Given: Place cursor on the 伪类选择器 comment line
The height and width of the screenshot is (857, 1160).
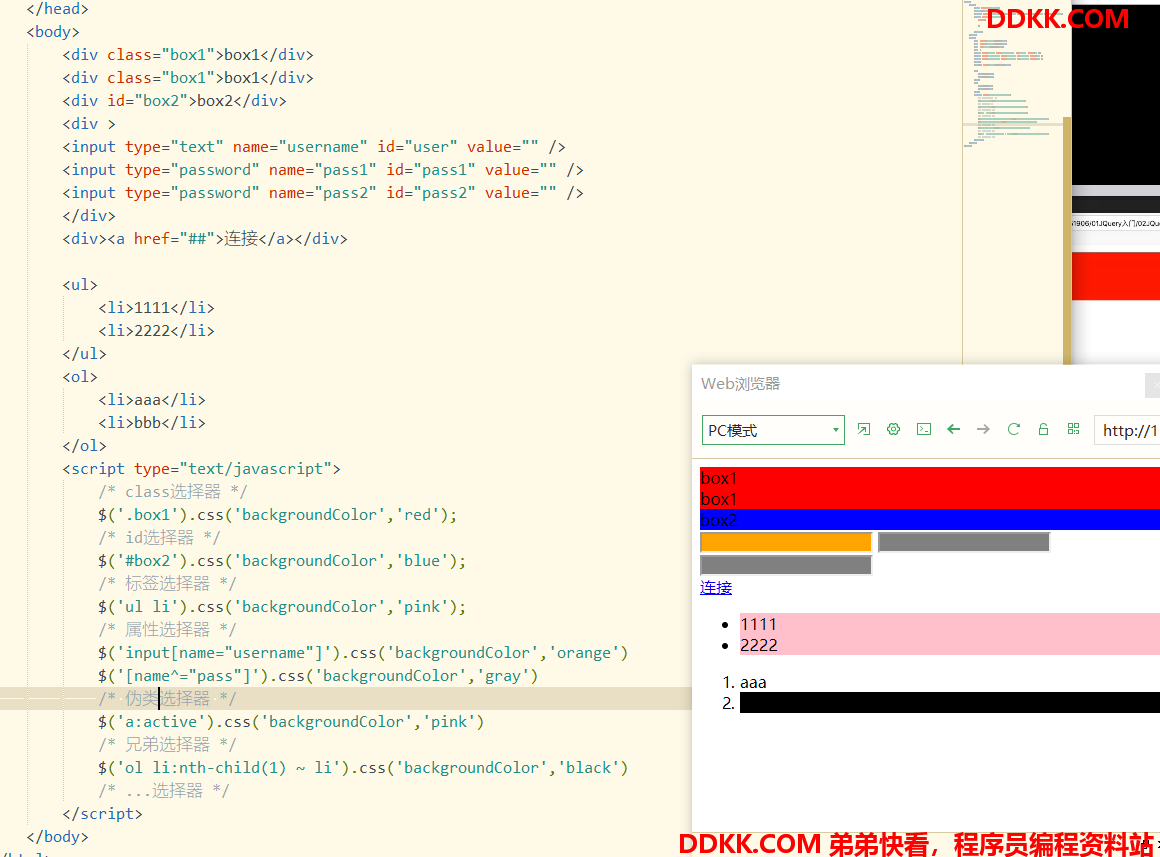Looking at the screenshot, I should [167, 698].
